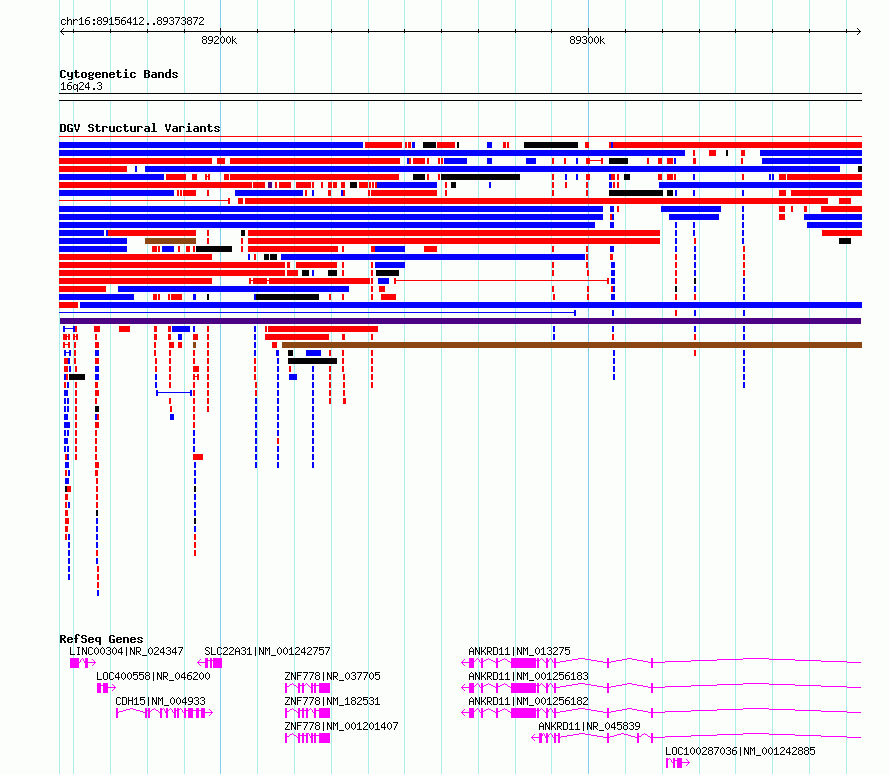Click the long purple structural variant bar

point(460,321)
